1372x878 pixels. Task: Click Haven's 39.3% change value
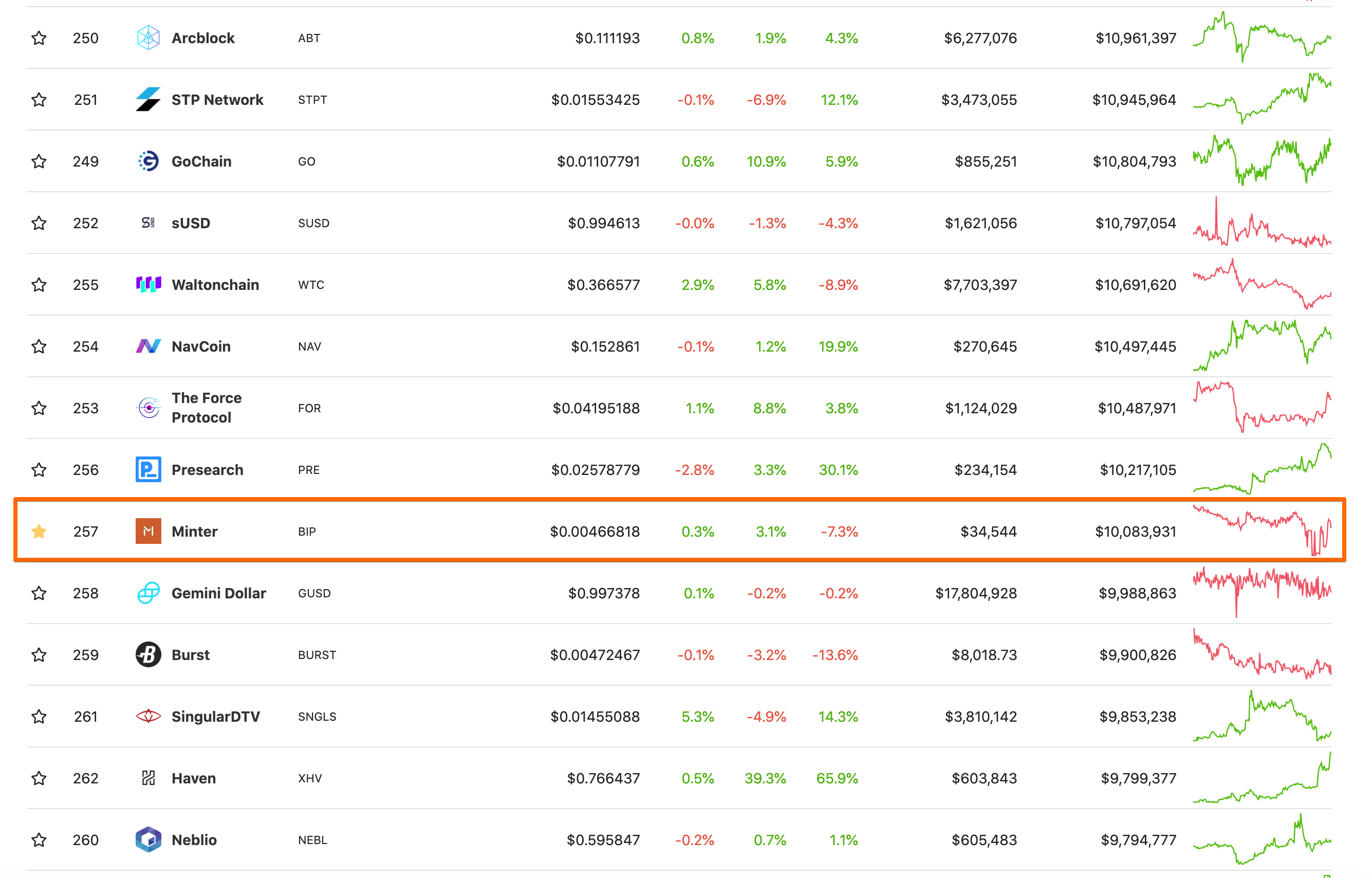pos(765,778)
